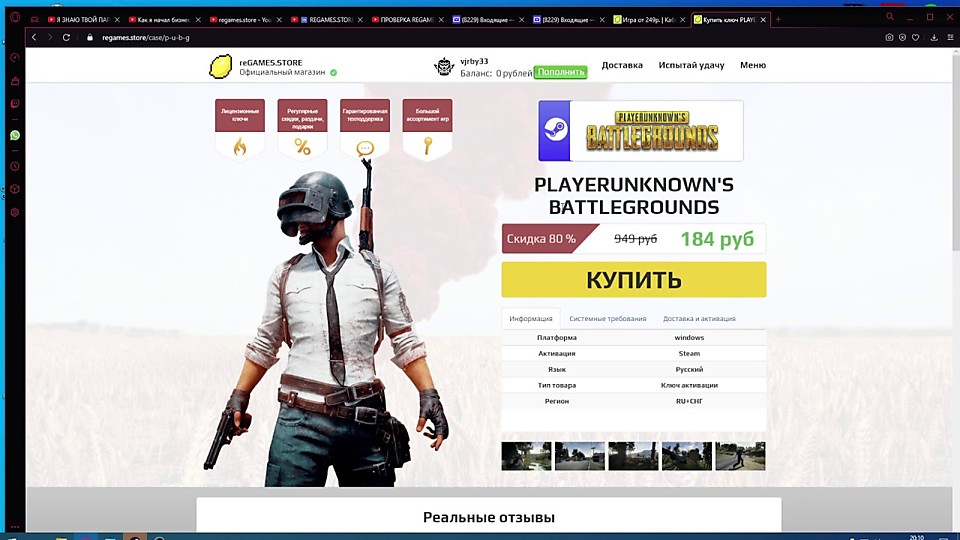This screenshot has width=960, height=540.
Task: Open Extensions cube icon in sidebar
Action: coord(15,189)
